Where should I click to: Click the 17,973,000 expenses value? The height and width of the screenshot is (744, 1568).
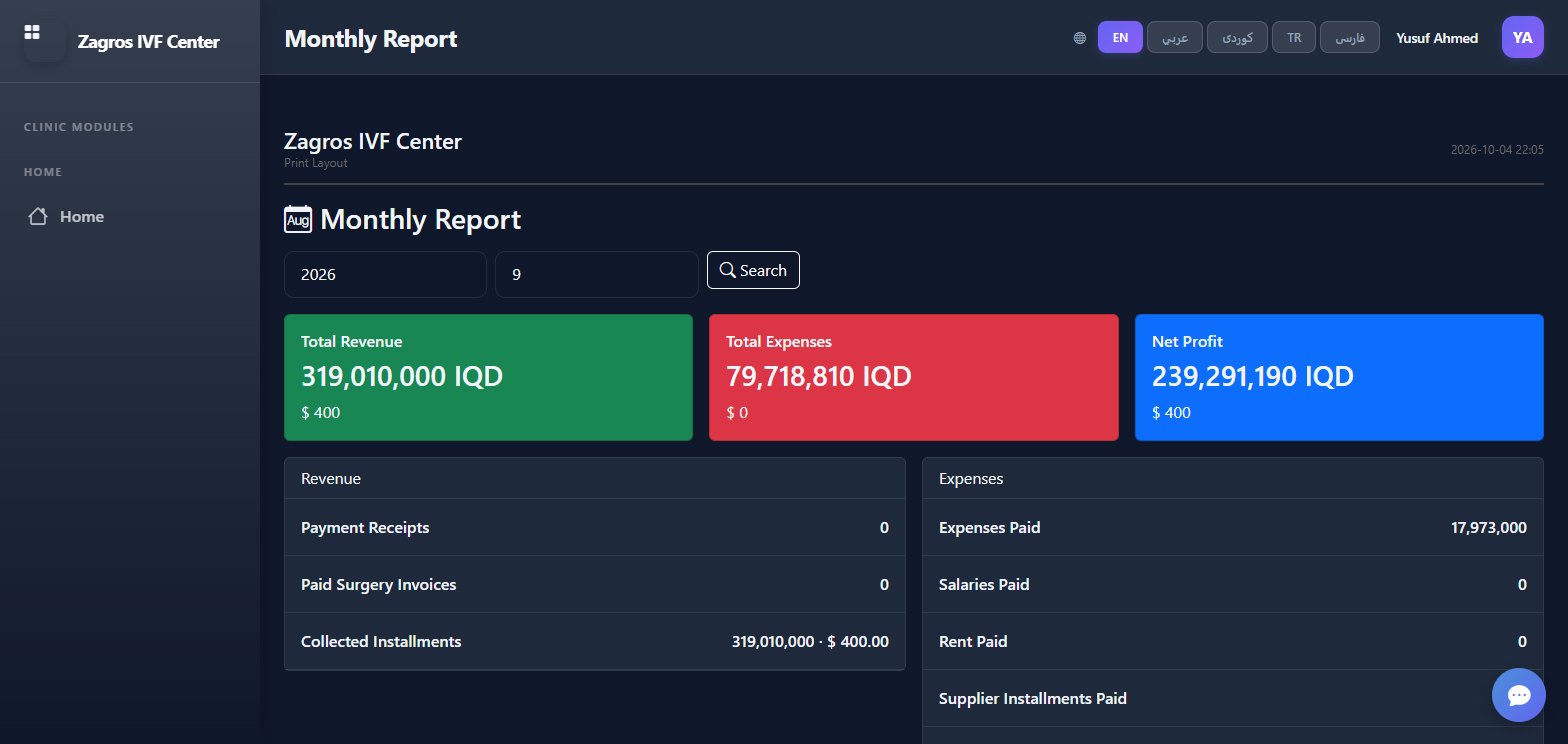click(x=1488, y=527)
